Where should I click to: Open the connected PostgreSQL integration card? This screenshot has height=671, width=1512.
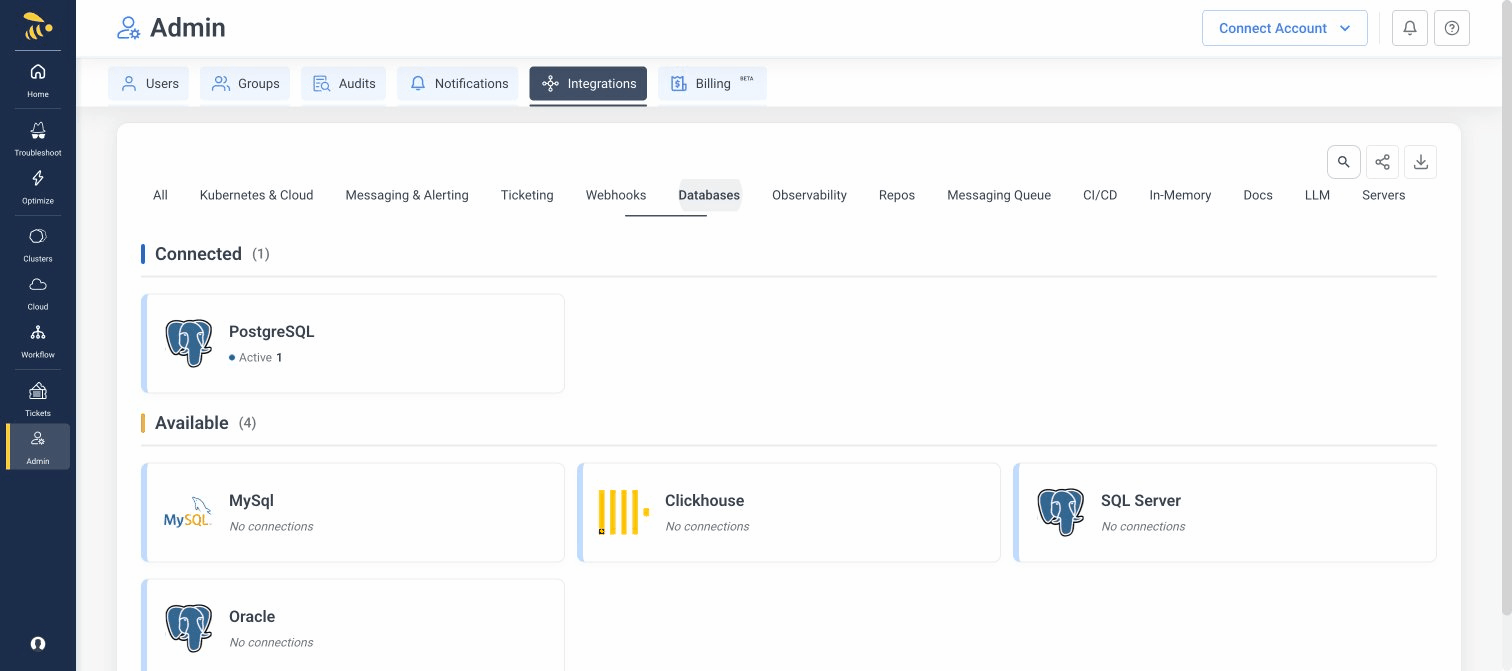point(353,343)
